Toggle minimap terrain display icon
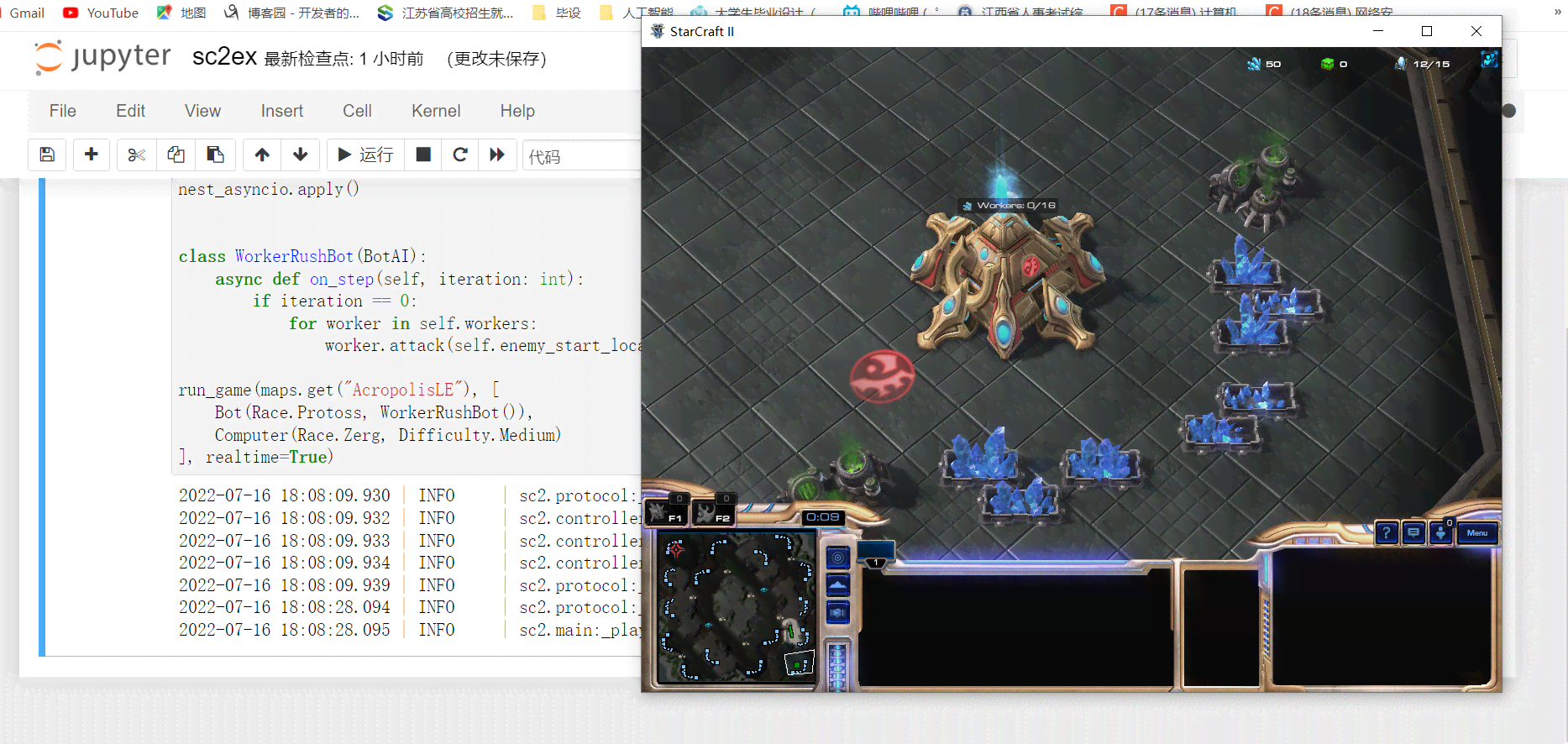 [837, 584]
